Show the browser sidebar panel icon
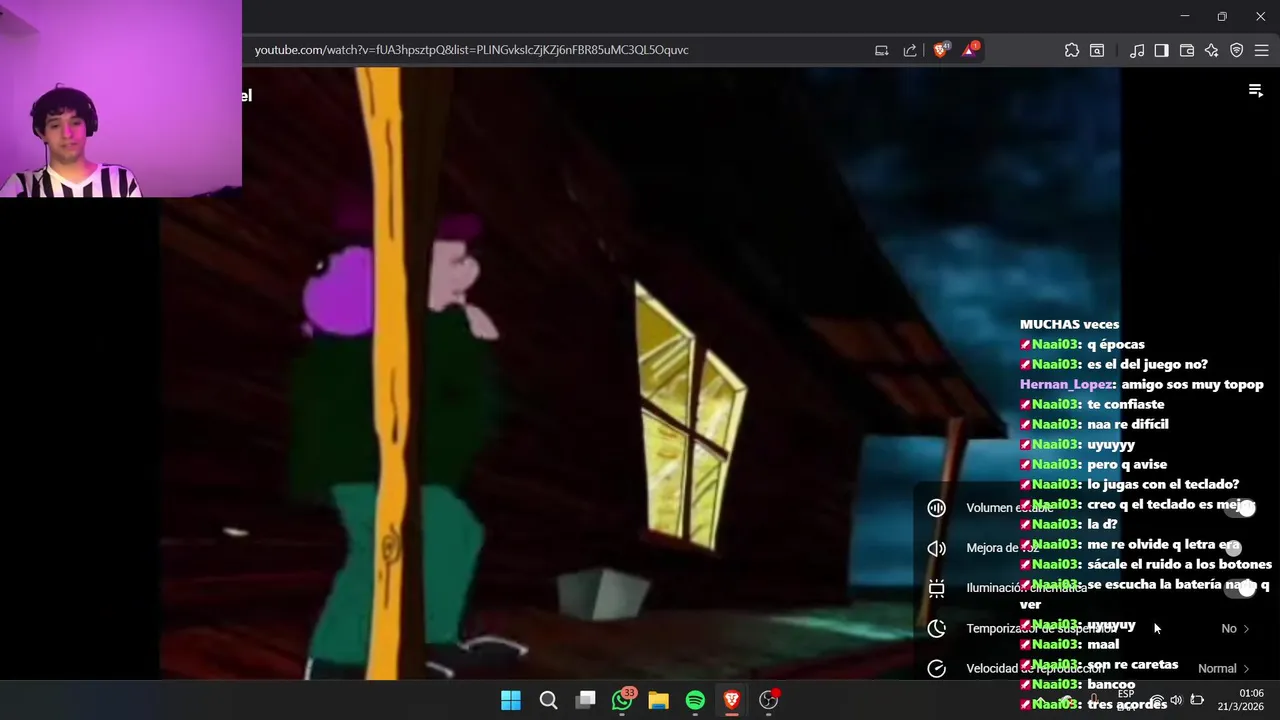The width and height of the screenshot is (1280, 720). [x=1161, y=50]
